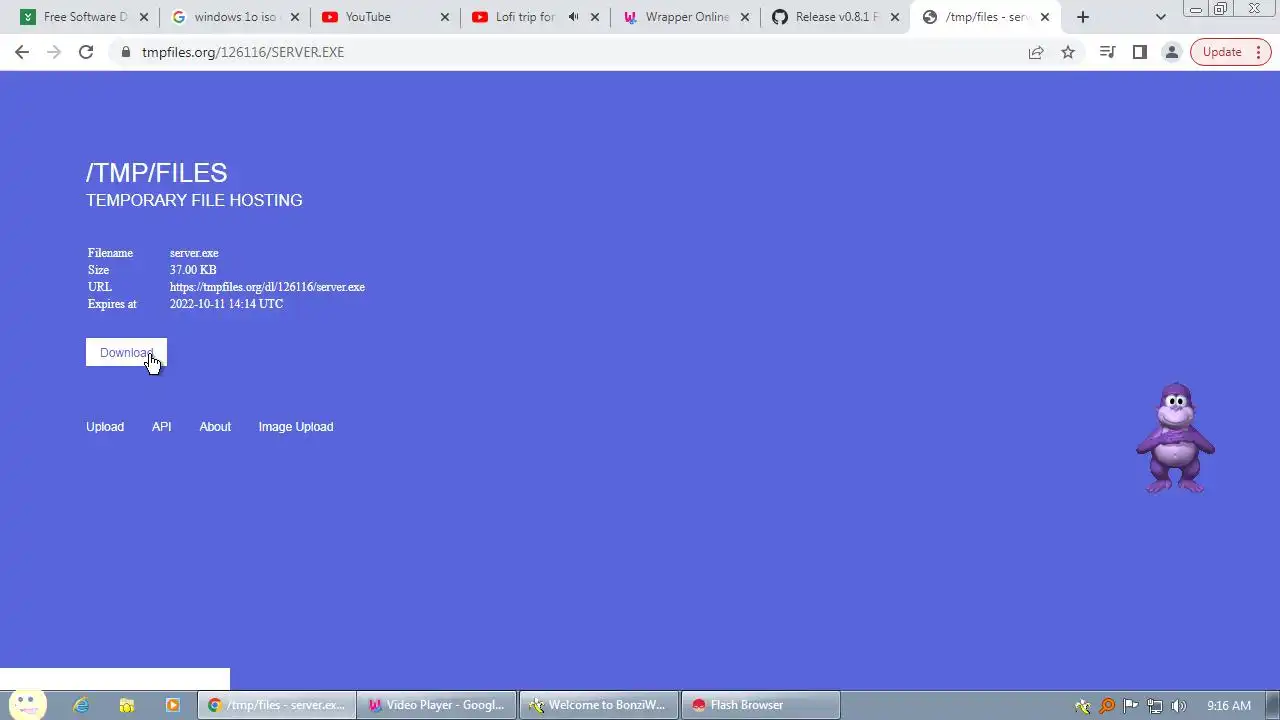
Task: Open the file explorer taskbar icon
Action: click(127, 705)
